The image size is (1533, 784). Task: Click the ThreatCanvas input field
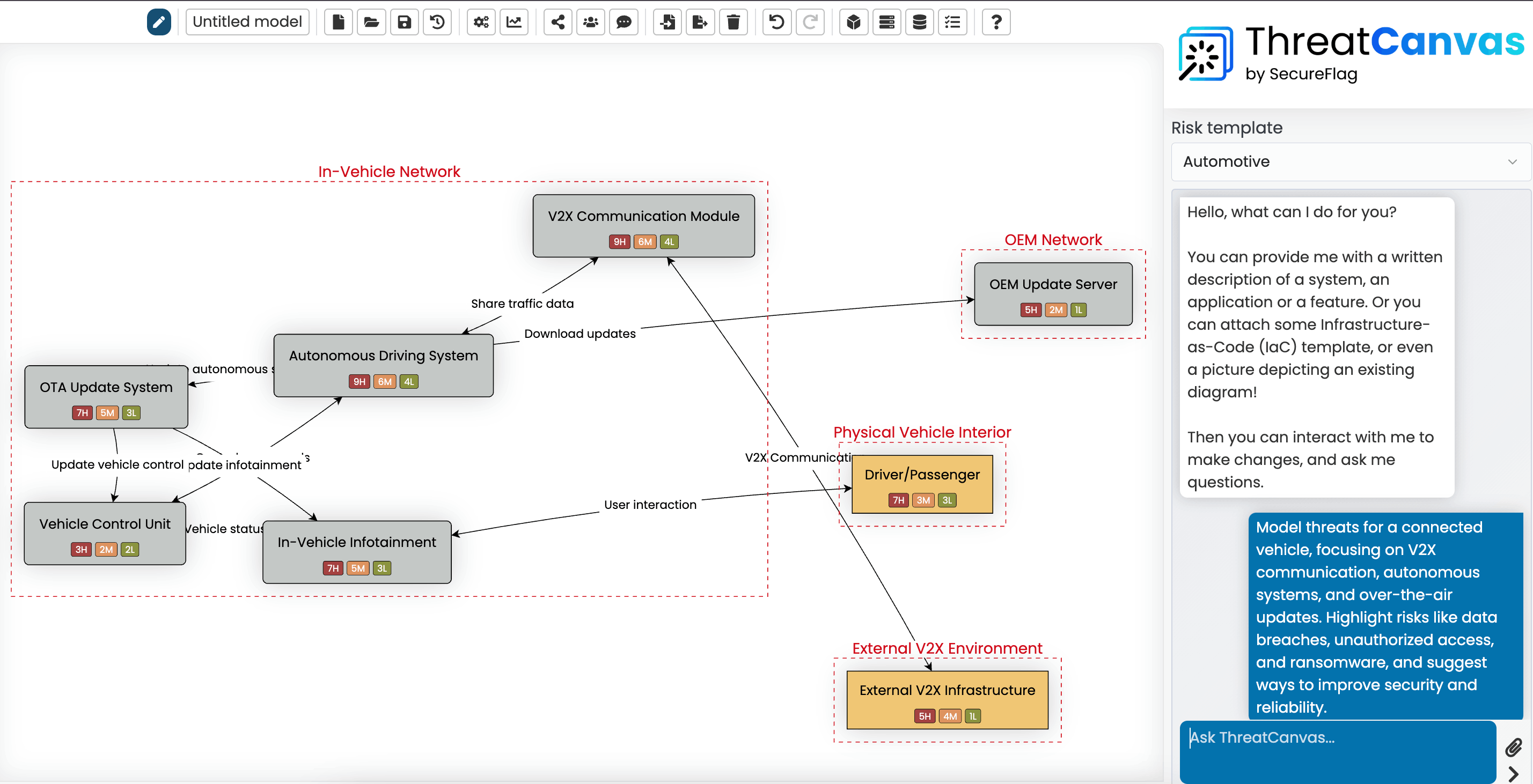click(1337, 738)
